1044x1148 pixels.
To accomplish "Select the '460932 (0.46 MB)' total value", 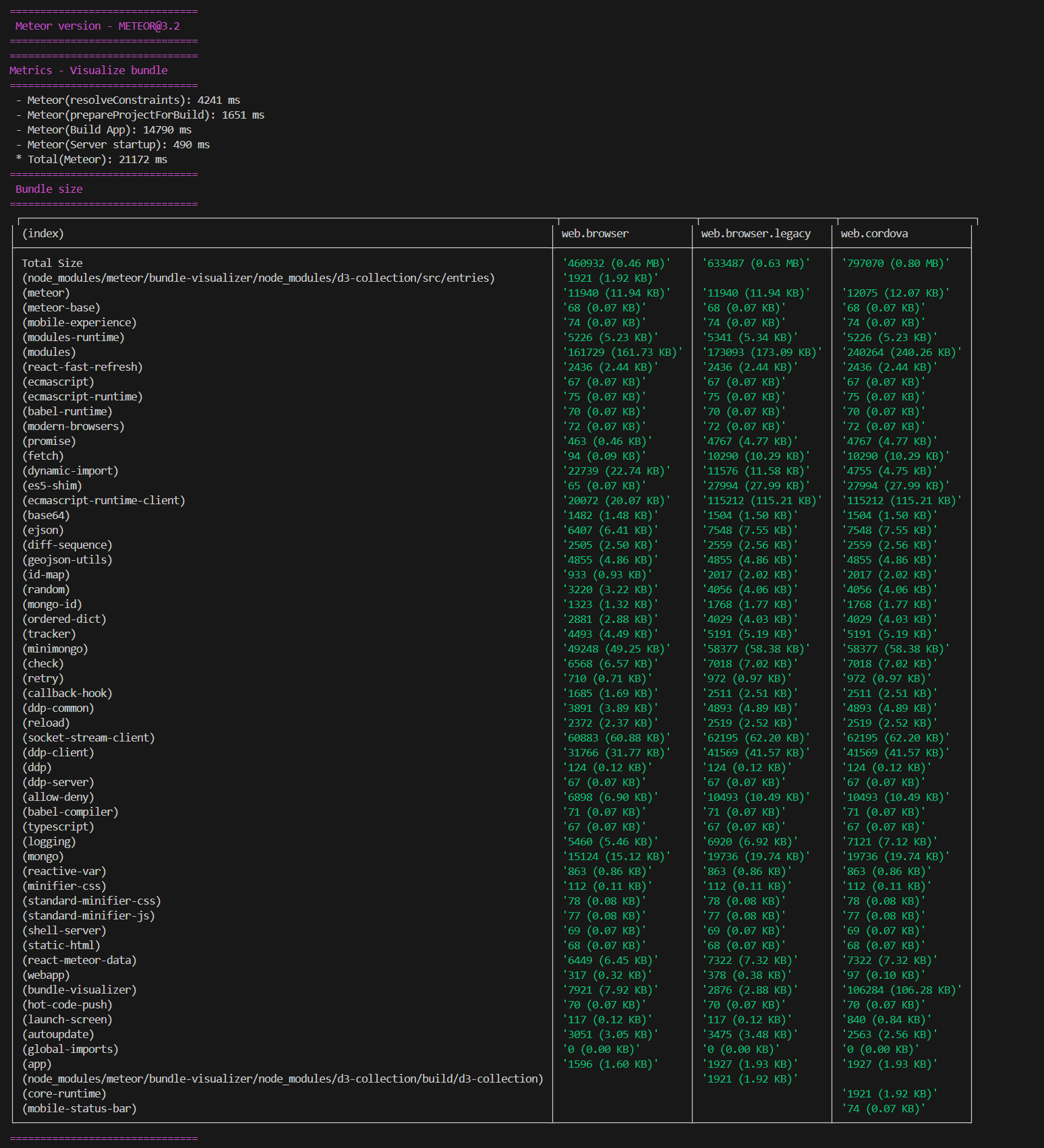I will pos(616,263).
